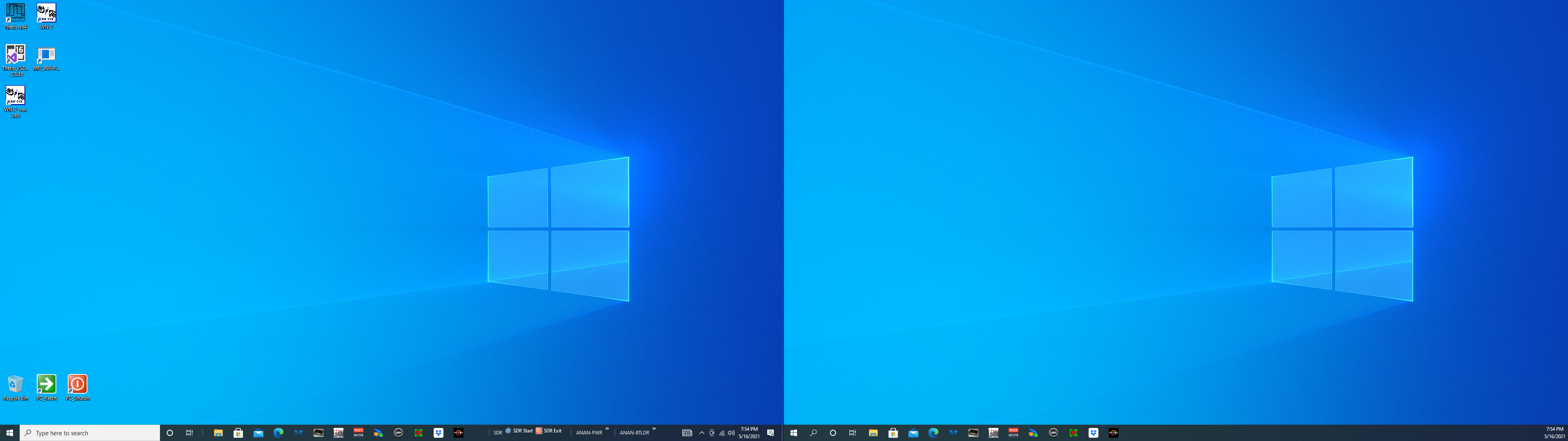This screenshot has width=1568, height=441.
Task: Open the WN-2 desktop shortcut
Action: 46,16
